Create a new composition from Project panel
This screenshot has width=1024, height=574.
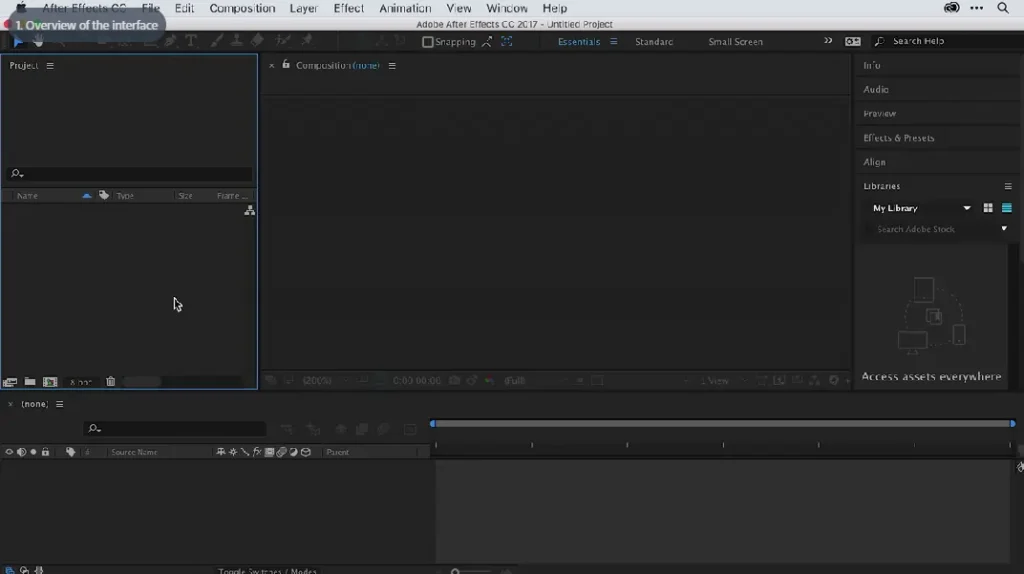tap(50, 381)
